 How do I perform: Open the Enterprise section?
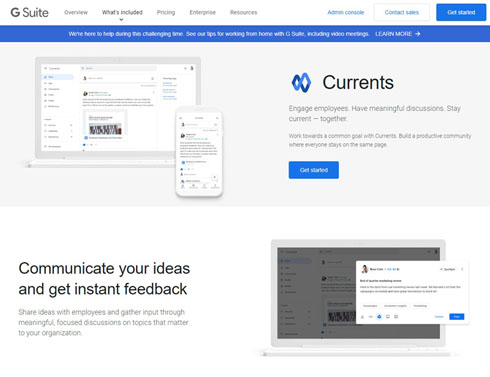click(203, 12)
